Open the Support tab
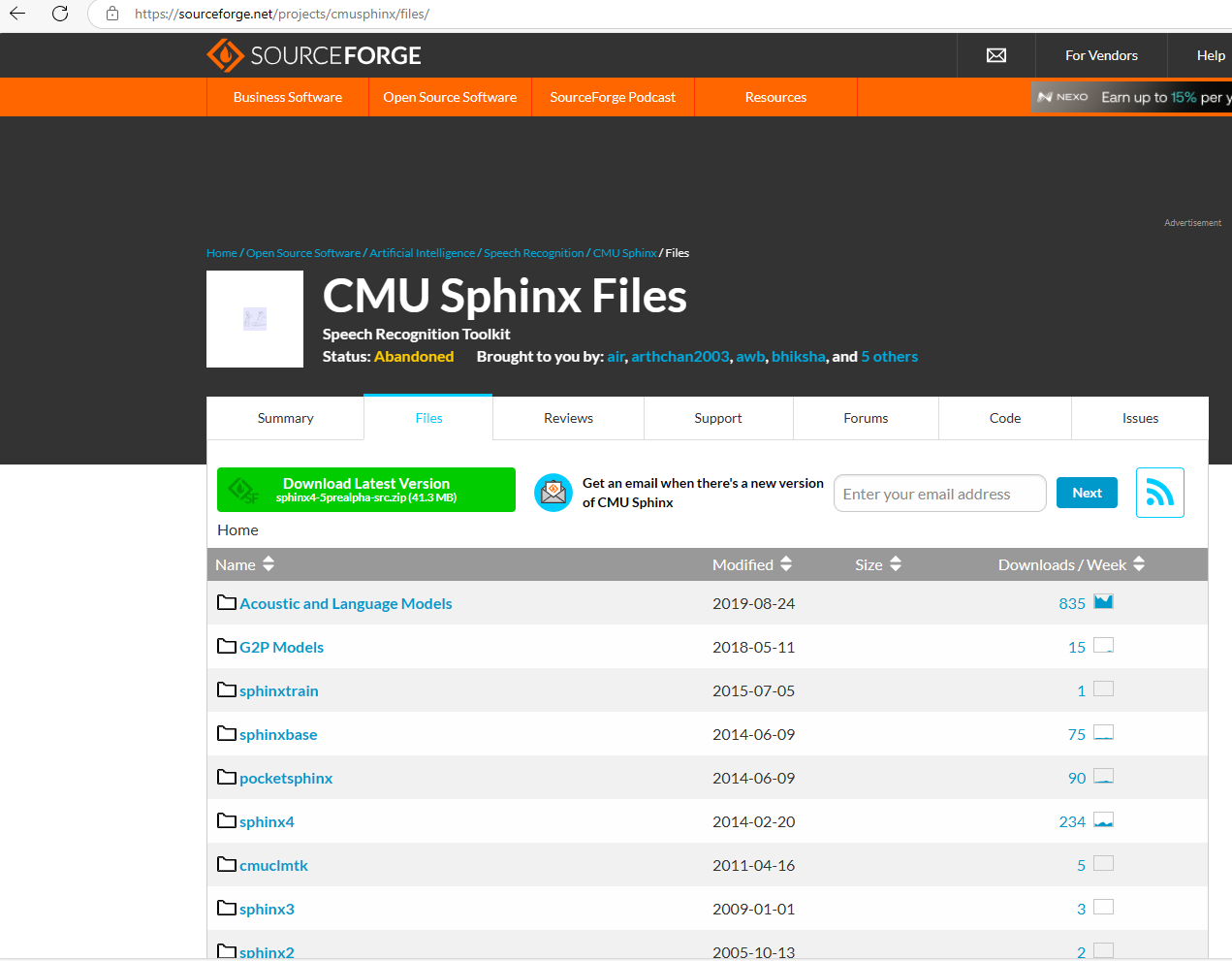Screen dimensions: 1232x961 [718, 418]
